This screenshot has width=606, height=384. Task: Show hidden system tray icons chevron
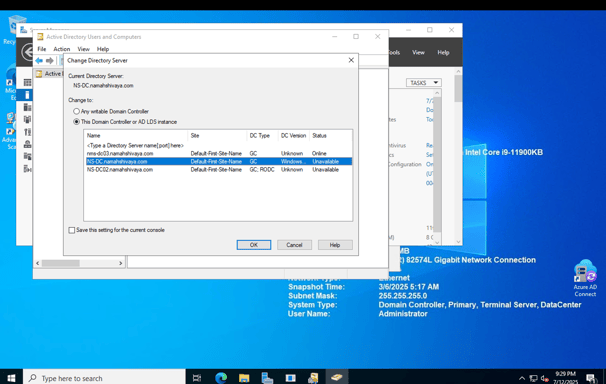click(x=522, y=378)
